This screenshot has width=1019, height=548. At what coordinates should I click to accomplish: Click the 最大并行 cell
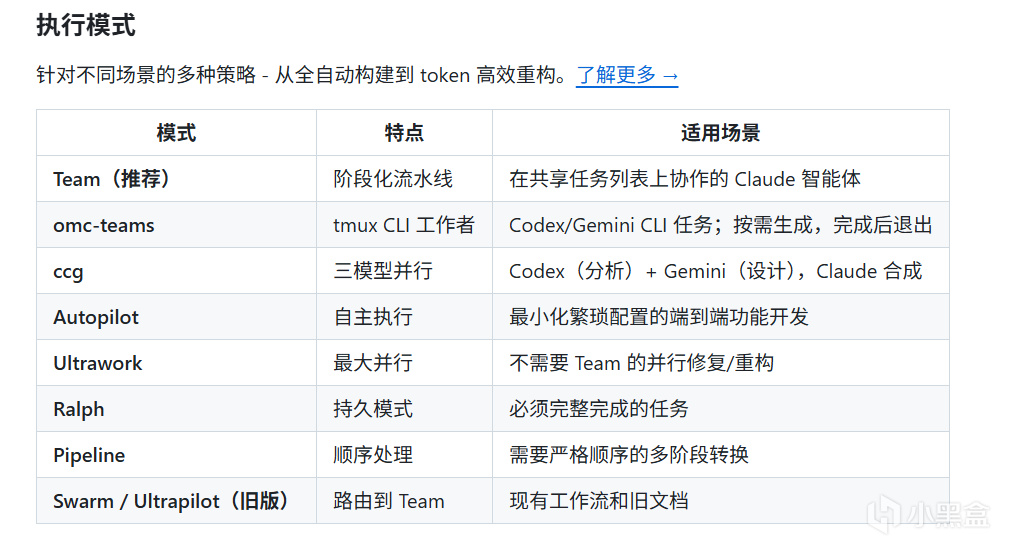pyautogui.click(x=404, y=363)
